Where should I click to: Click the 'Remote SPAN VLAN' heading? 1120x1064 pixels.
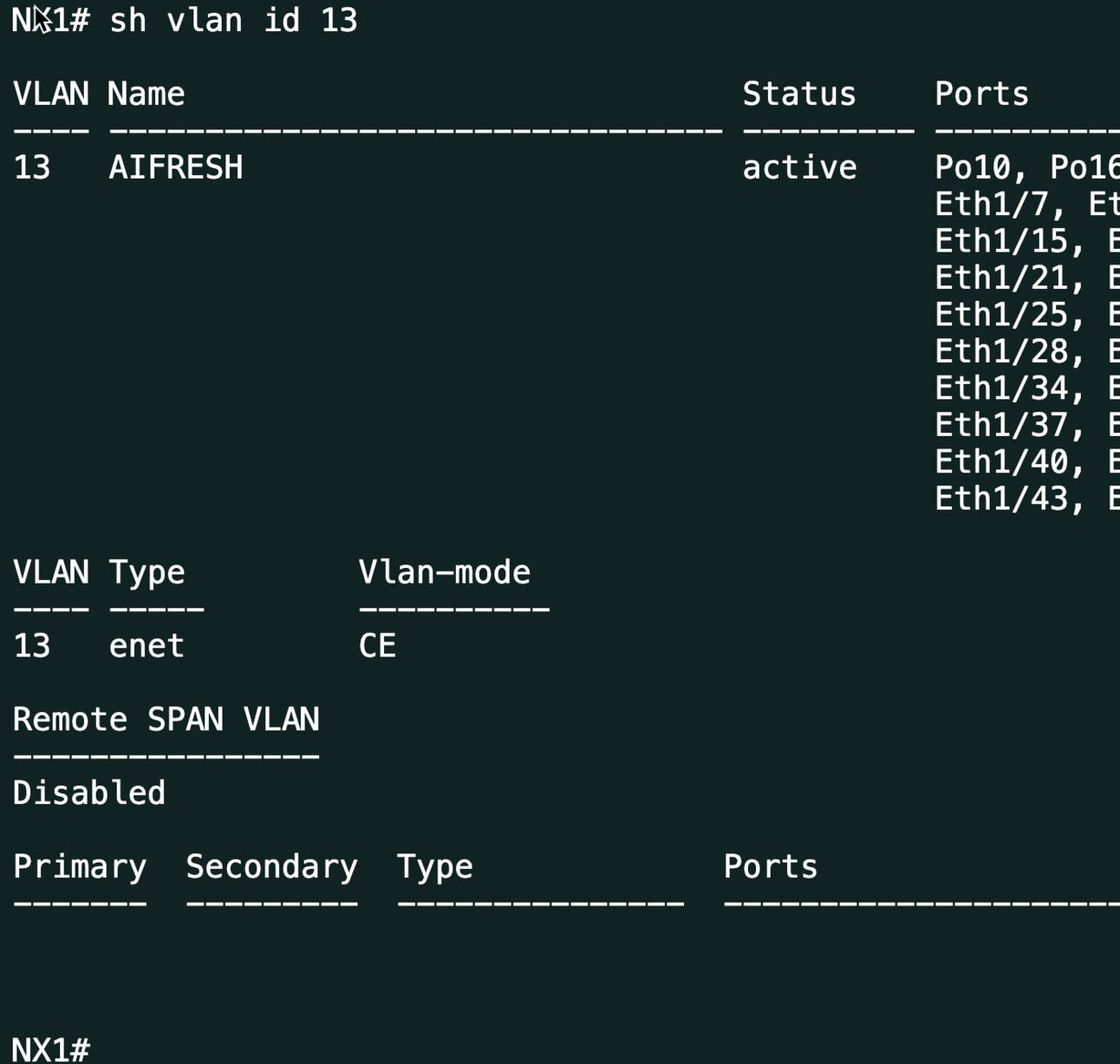pyautogui.click(x=166, y=720)
